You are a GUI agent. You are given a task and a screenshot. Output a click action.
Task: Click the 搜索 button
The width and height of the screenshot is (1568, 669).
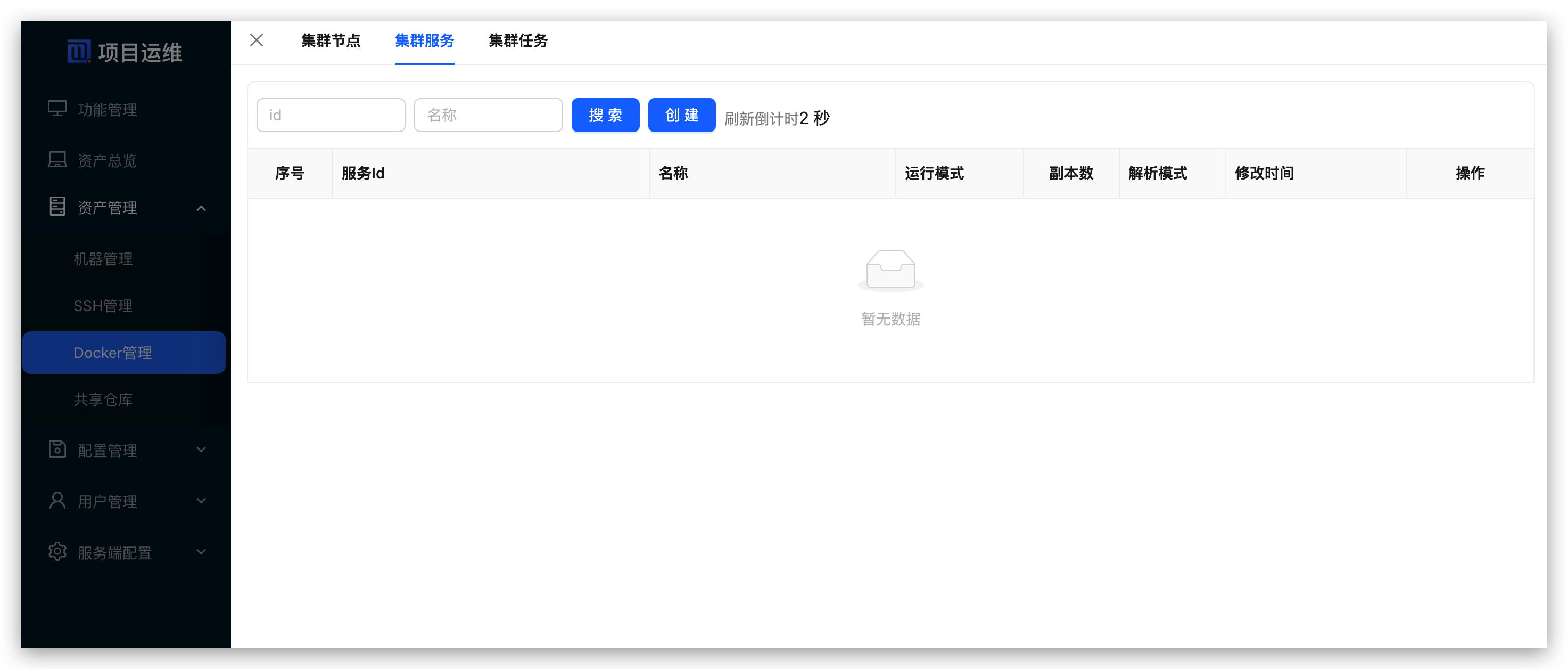click(605, 115)
